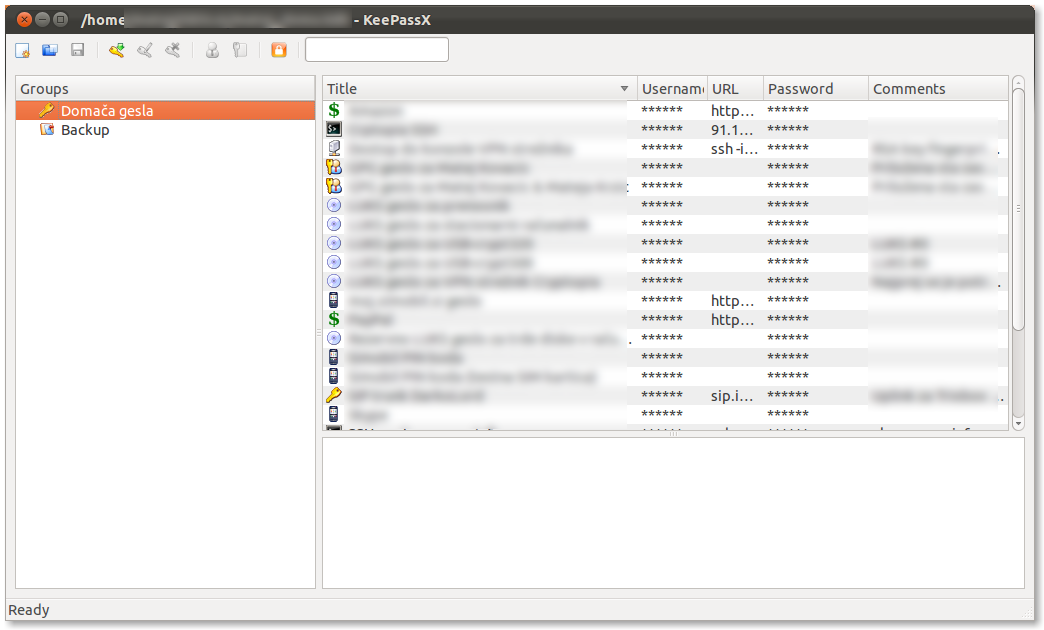Select the Domača gesla group
This screenshot has height=630, width=1044.
(x=165, y=111)
